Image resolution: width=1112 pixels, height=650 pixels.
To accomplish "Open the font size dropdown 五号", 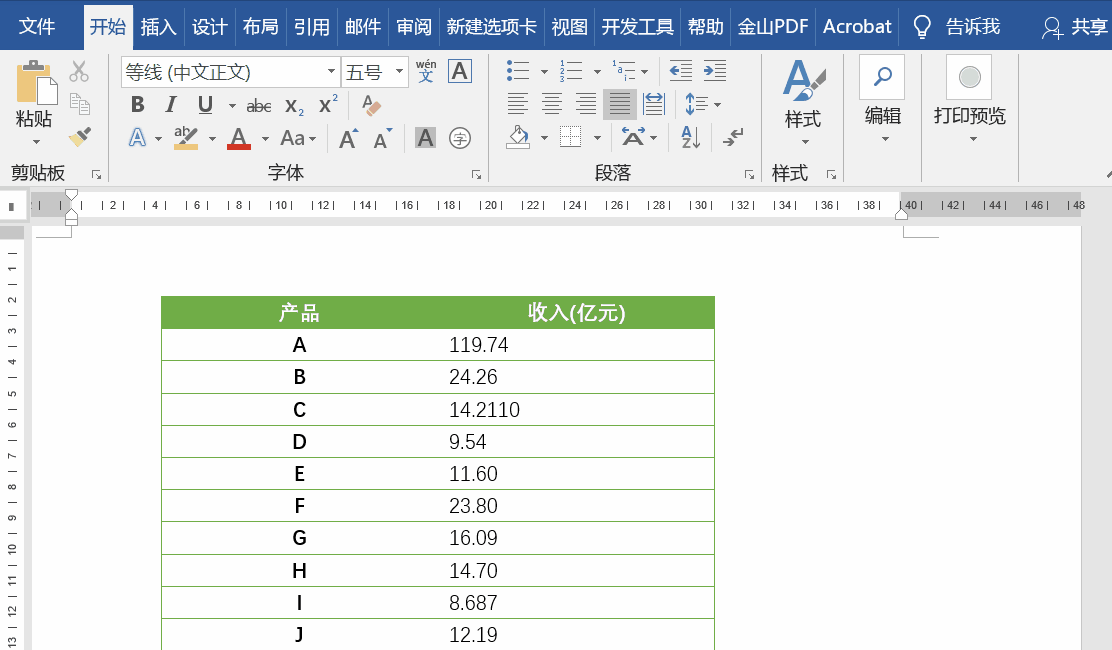I will pyautogui.click(x=400, y=72).
